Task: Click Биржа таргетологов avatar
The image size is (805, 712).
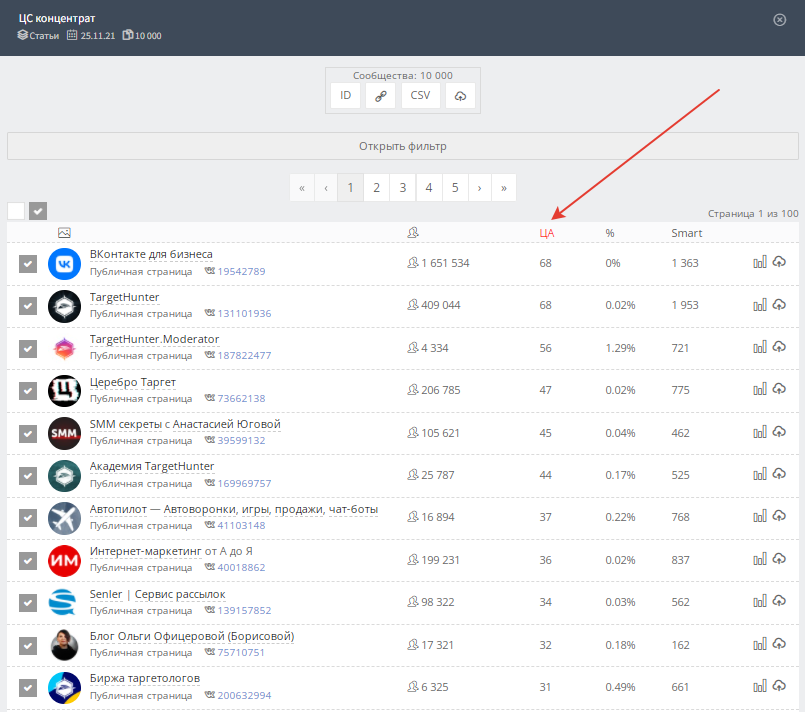Action: pos(64,687)
